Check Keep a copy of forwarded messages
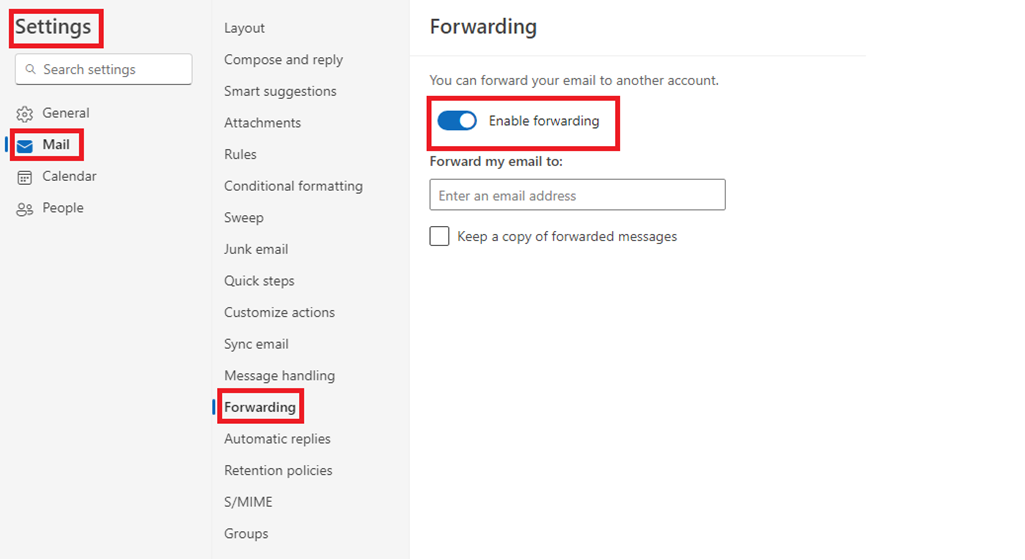1025x560 pixels. coord(439,236)
